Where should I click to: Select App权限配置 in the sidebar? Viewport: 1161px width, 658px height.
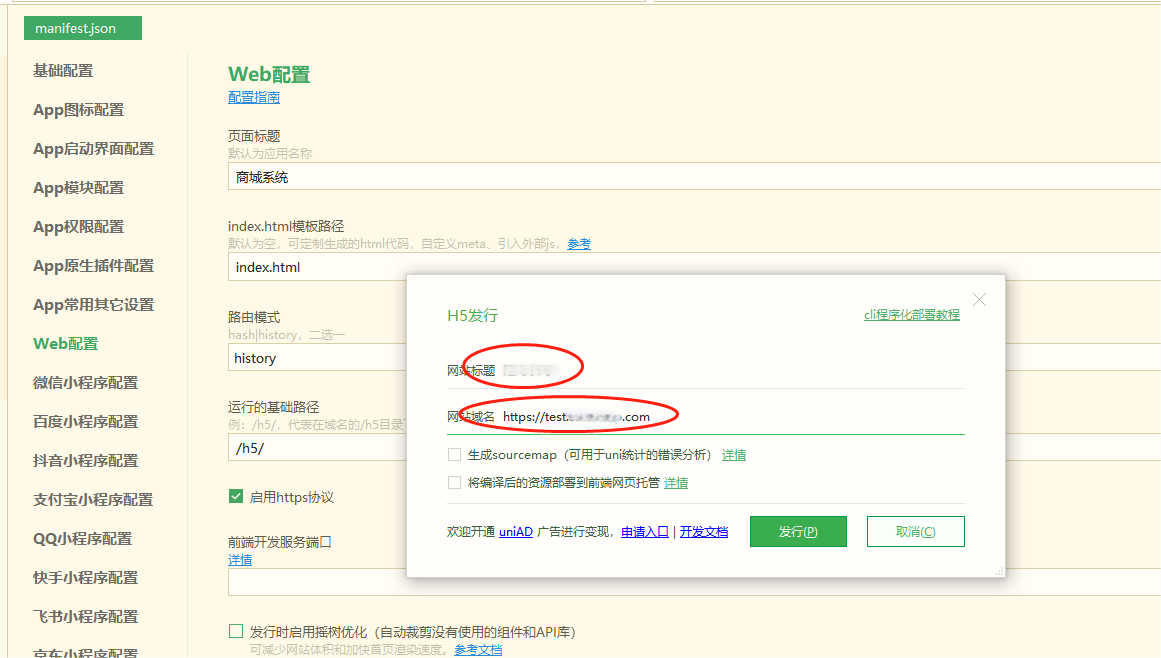tap(78, 227)
